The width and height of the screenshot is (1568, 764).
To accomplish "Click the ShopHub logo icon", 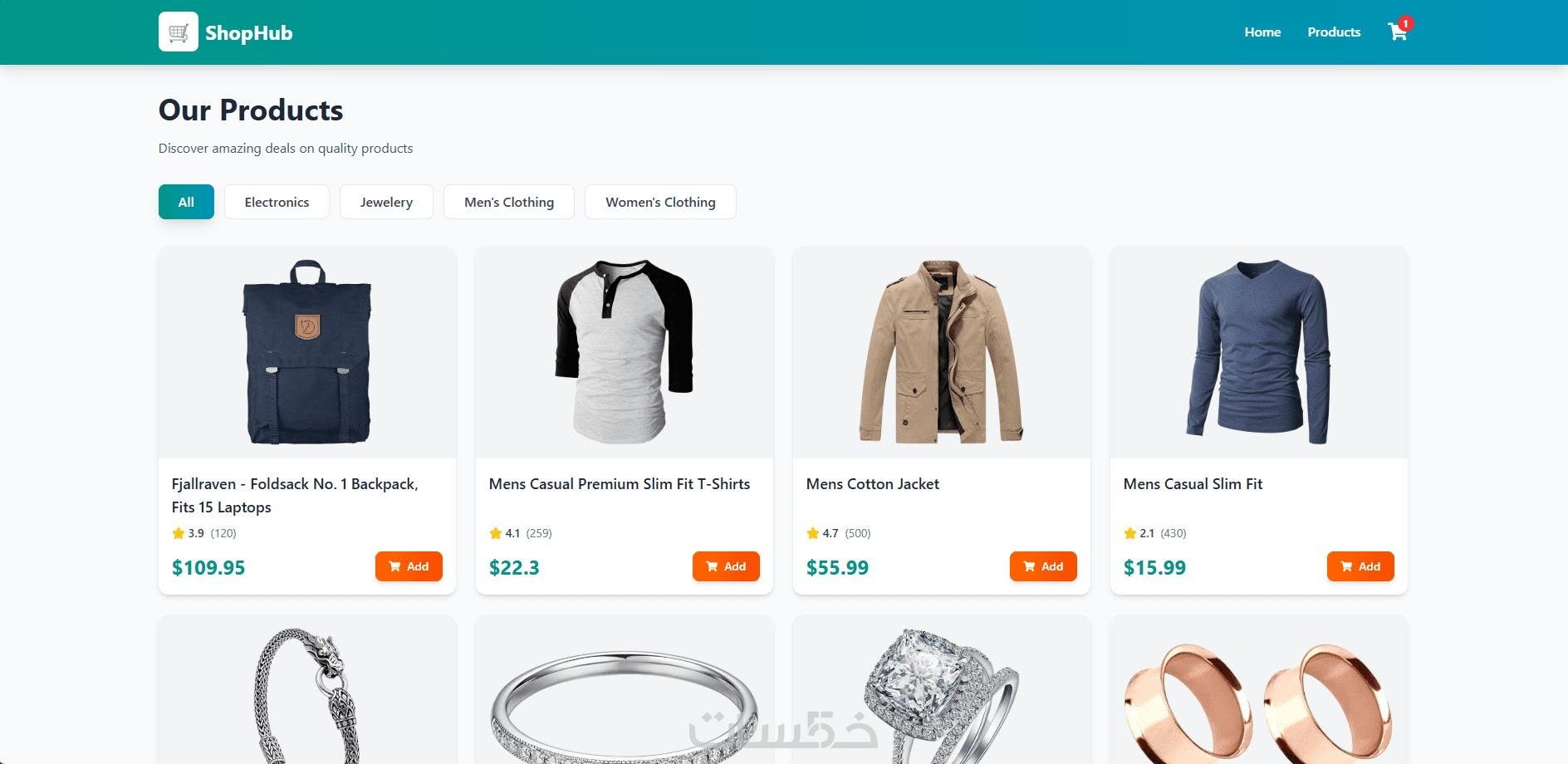I will 179,32.
